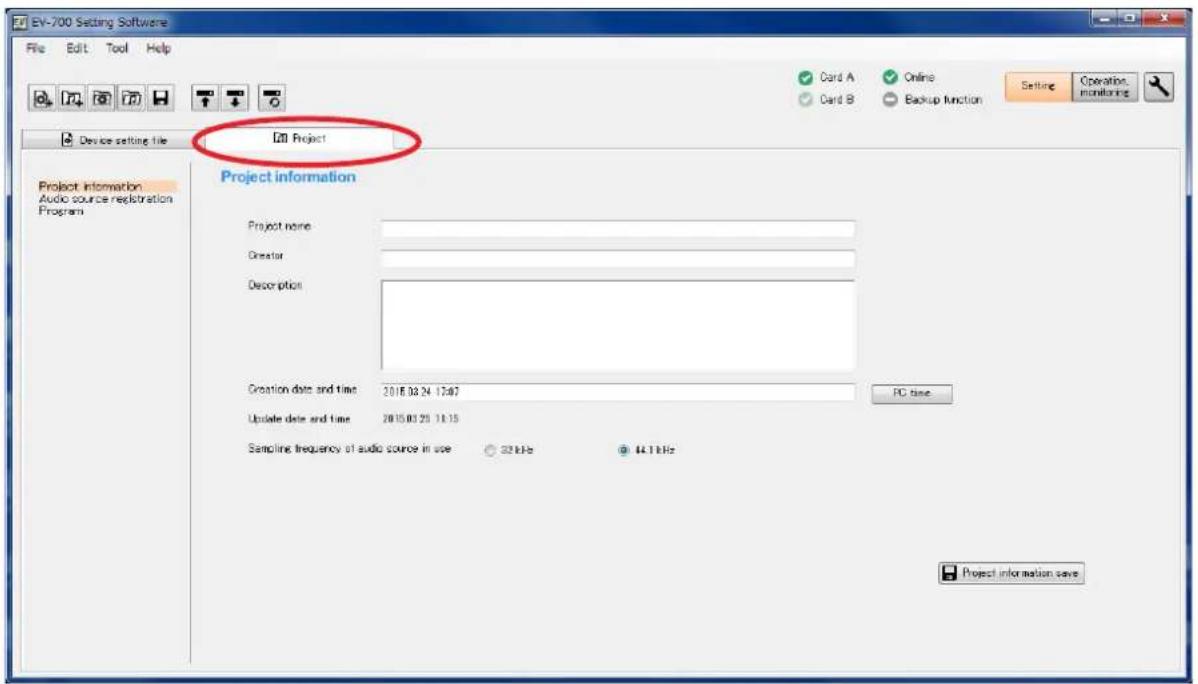Click the EV-700 application title bar icon
The width and height of the screenshot is (1198, 684).
click(x=20, y=22)
